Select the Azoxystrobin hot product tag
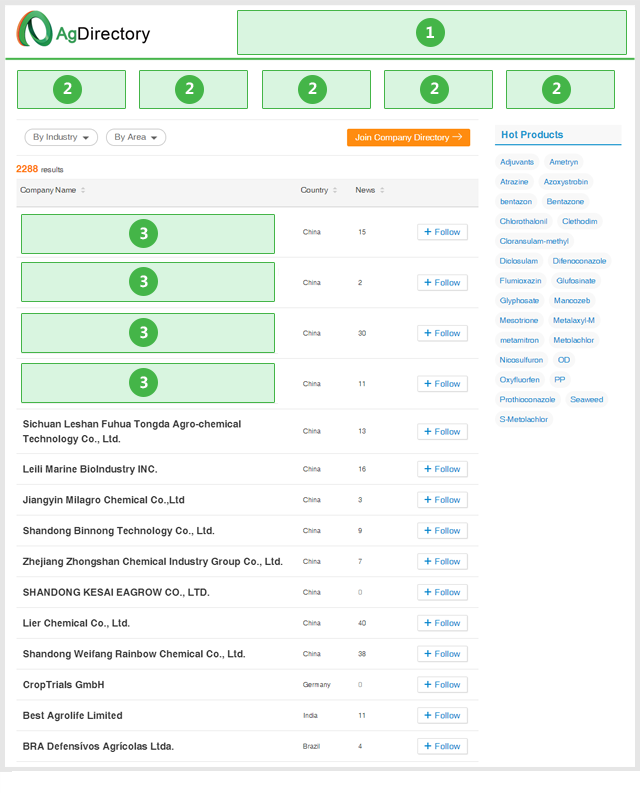Viewport: 640px width, 793px height. click(566, 182)
